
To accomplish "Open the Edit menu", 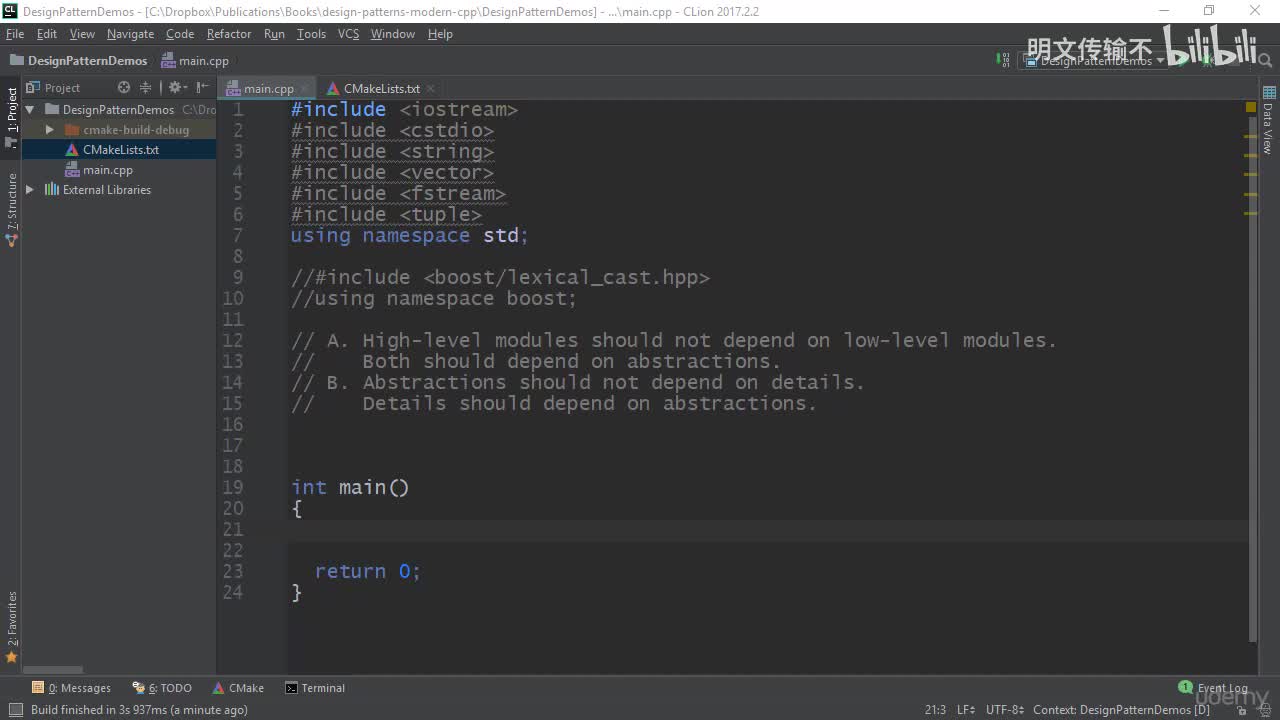I will point(47,34).
